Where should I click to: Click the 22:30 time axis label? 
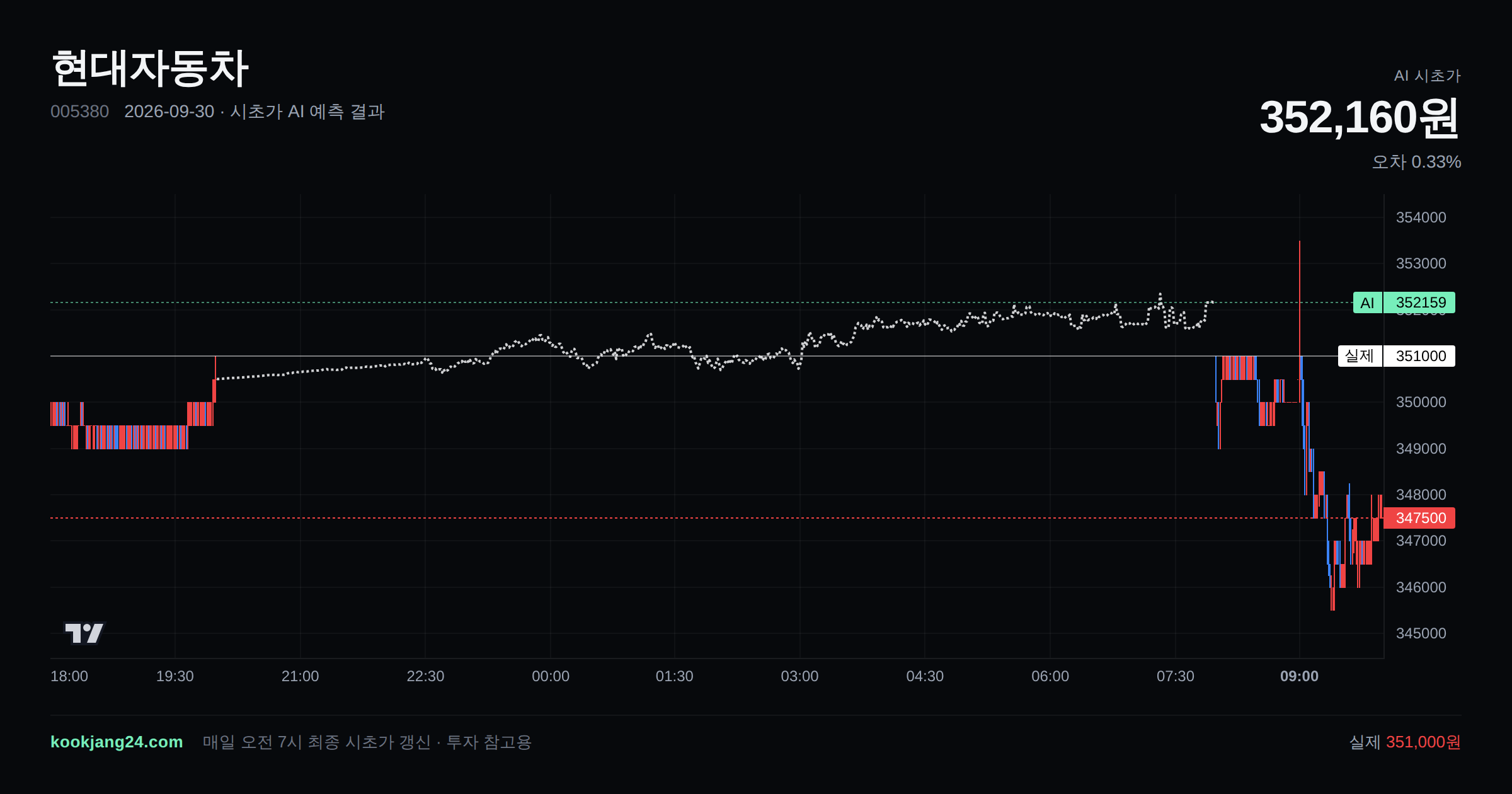425,676
